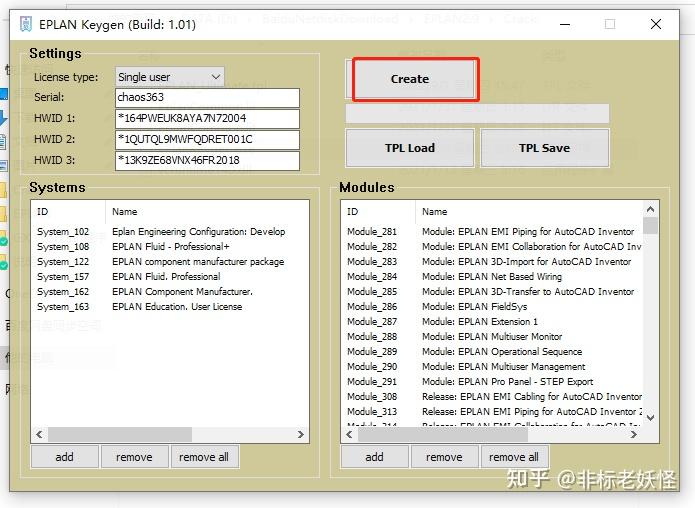Select Module_308 EMI Cabling release row
Viewport: 695px width, 508px height.
pyautogui.click(x=492, y=397)
